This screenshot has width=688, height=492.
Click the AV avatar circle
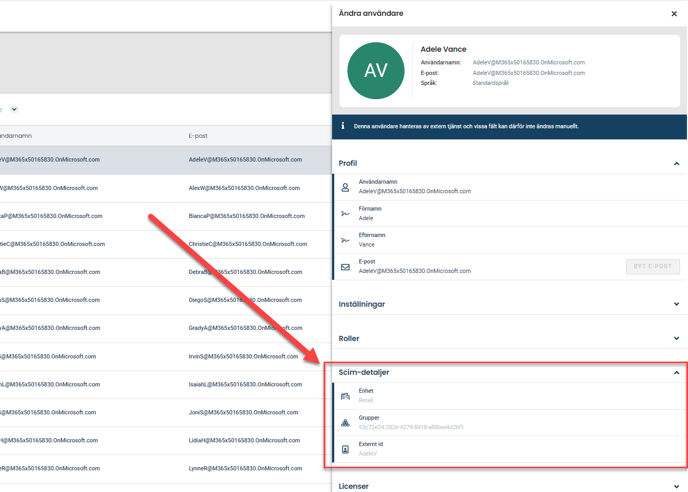pos(376,70)
